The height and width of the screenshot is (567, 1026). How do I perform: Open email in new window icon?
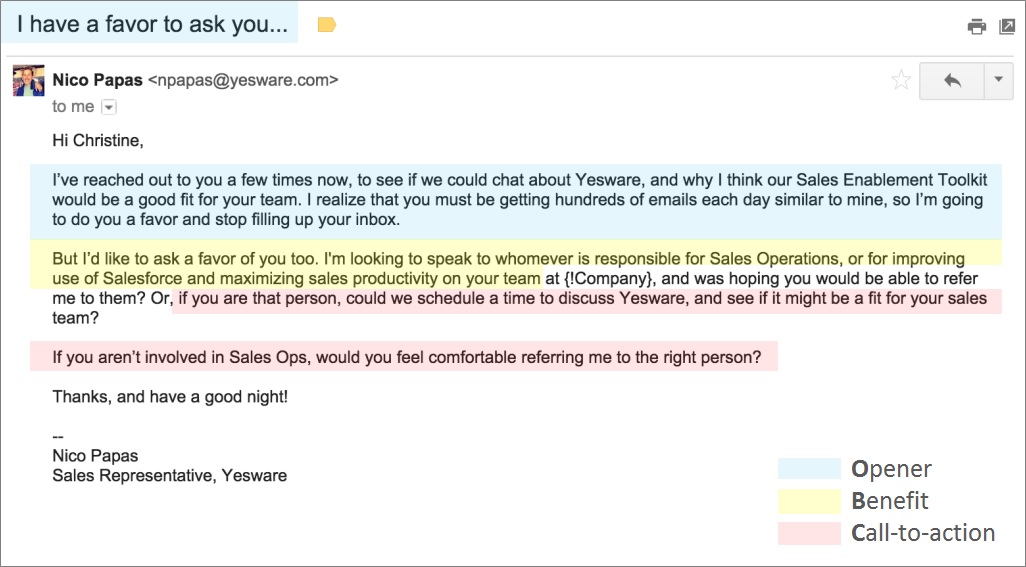1007,27
